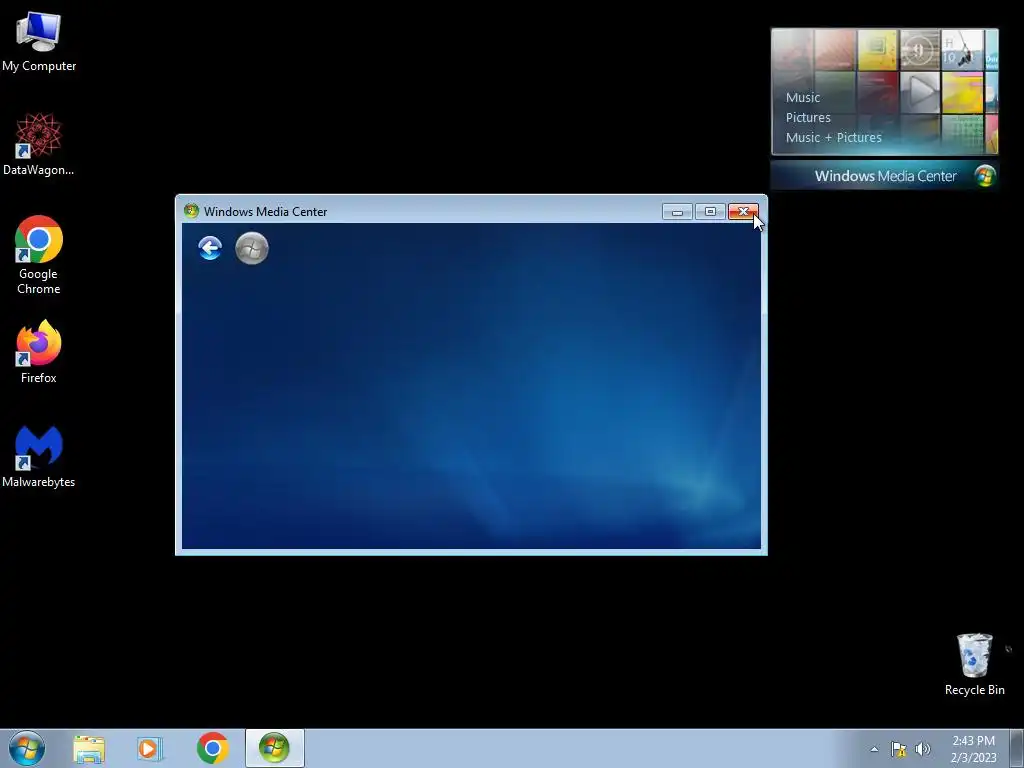
Task: Open My Computer desktop icon
Action: pyautogui.click(x=39, y=42)
